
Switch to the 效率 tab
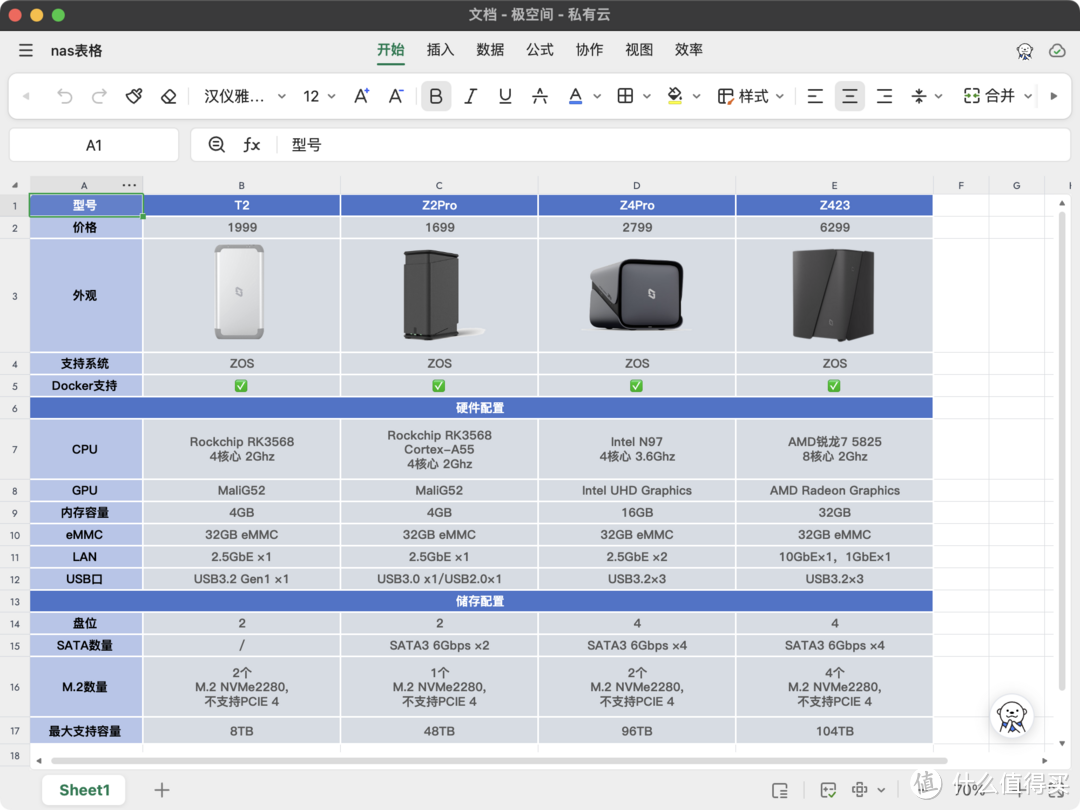point(688,50)
